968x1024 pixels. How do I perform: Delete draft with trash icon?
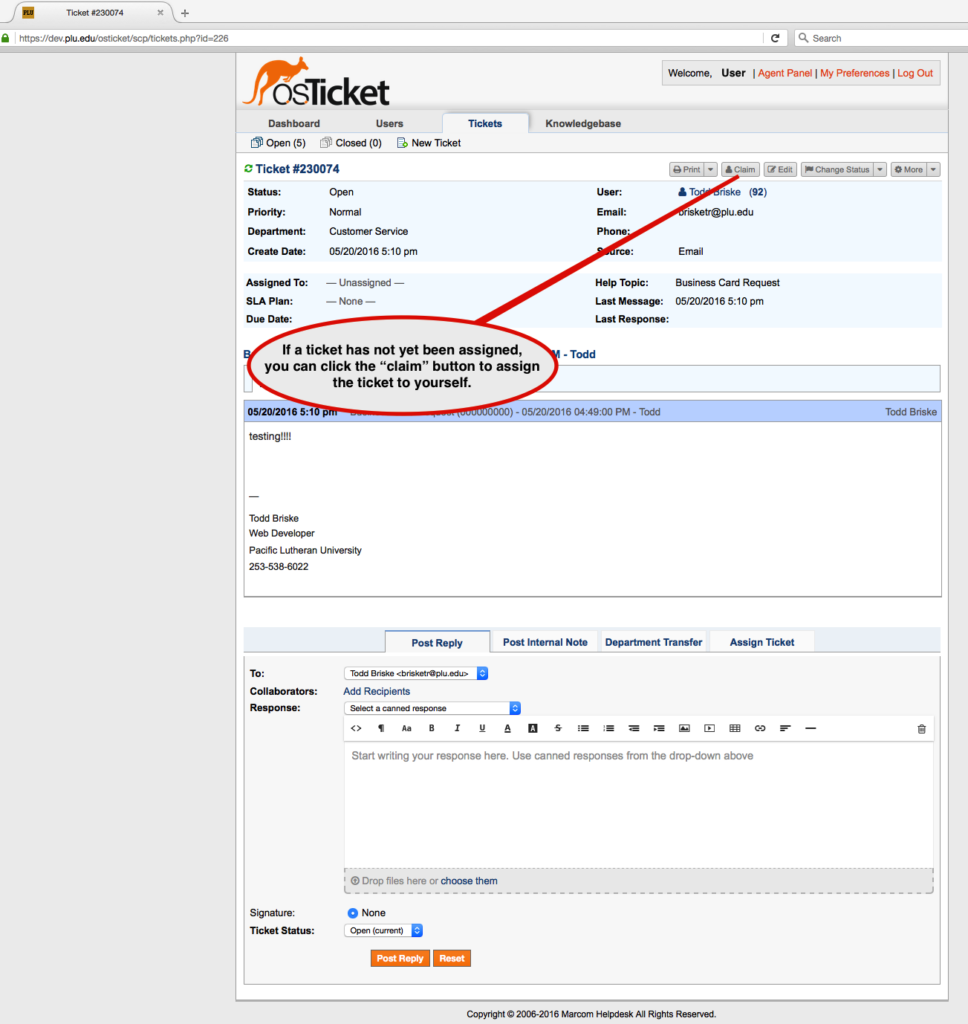pyautogui.click(x=922, y=729)
